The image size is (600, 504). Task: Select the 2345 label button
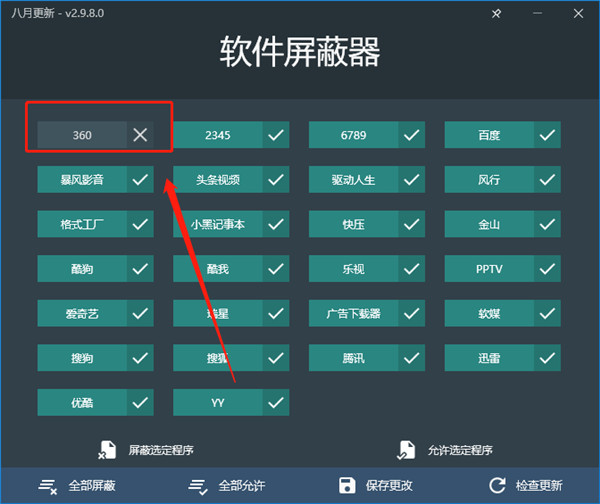pos(218,135)
